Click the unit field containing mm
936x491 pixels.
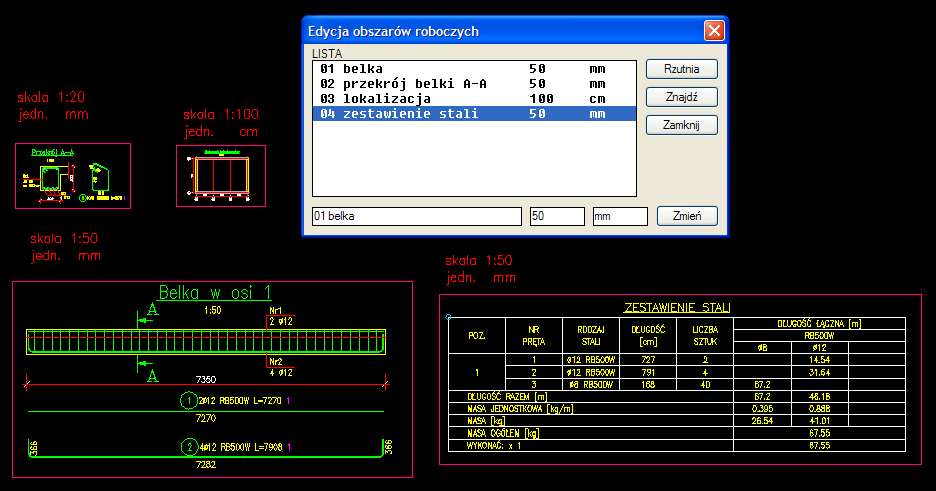pos(620,216)
